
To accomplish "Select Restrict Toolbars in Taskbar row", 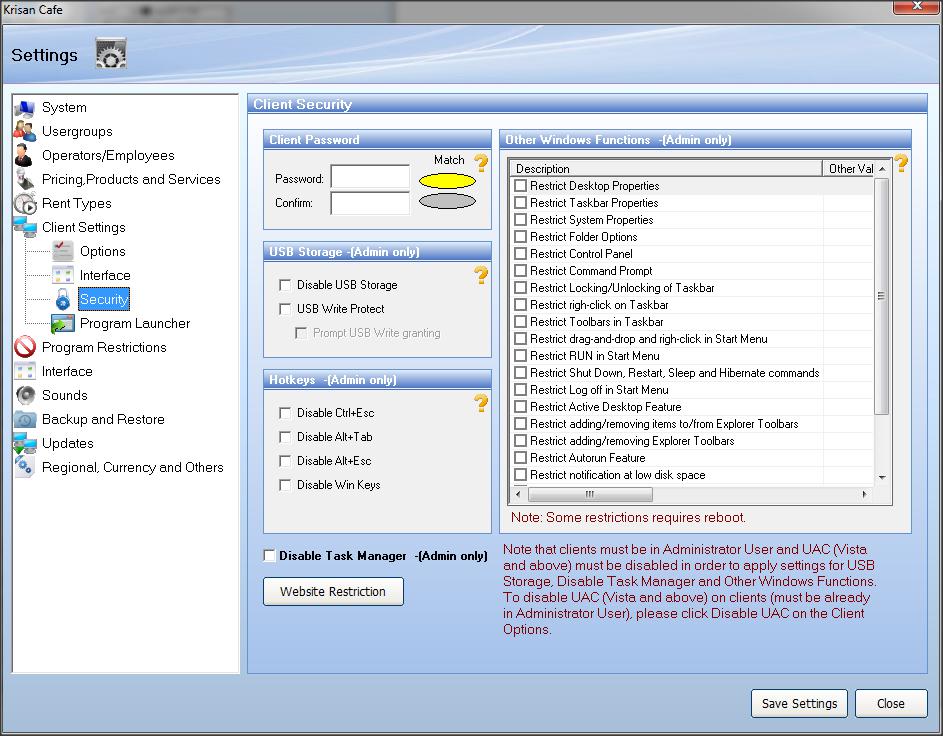I will pos(691,322).
